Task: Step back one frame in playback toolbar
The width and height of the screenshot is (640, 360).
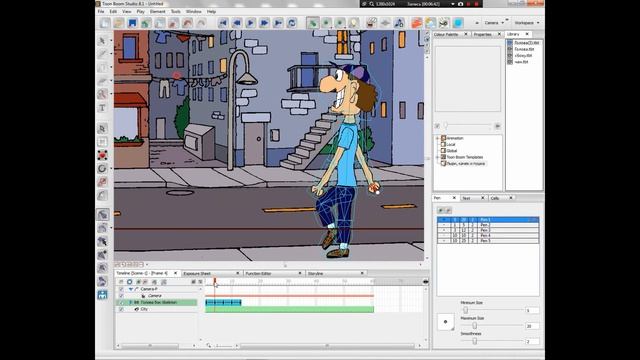Action: [237, 23]
